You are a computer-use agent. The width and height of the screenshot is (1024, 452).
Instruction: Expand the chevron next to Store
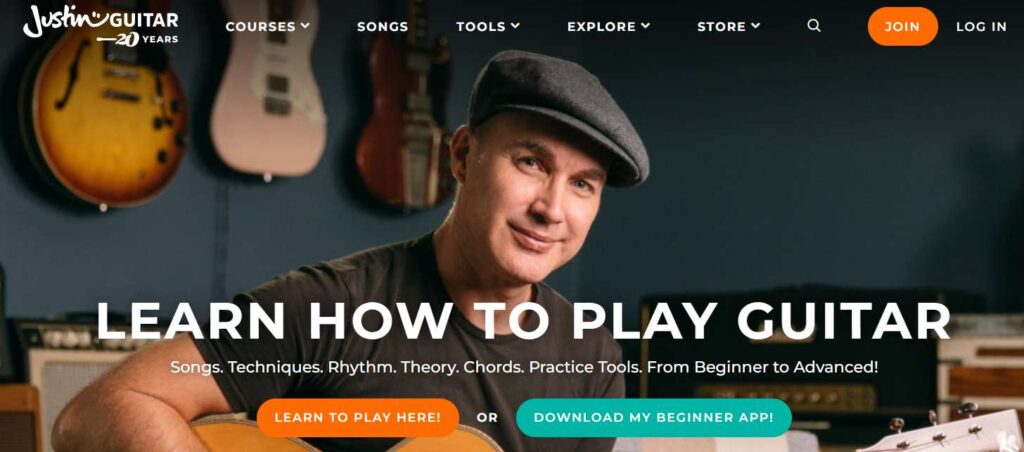click(x=756, y=26)
